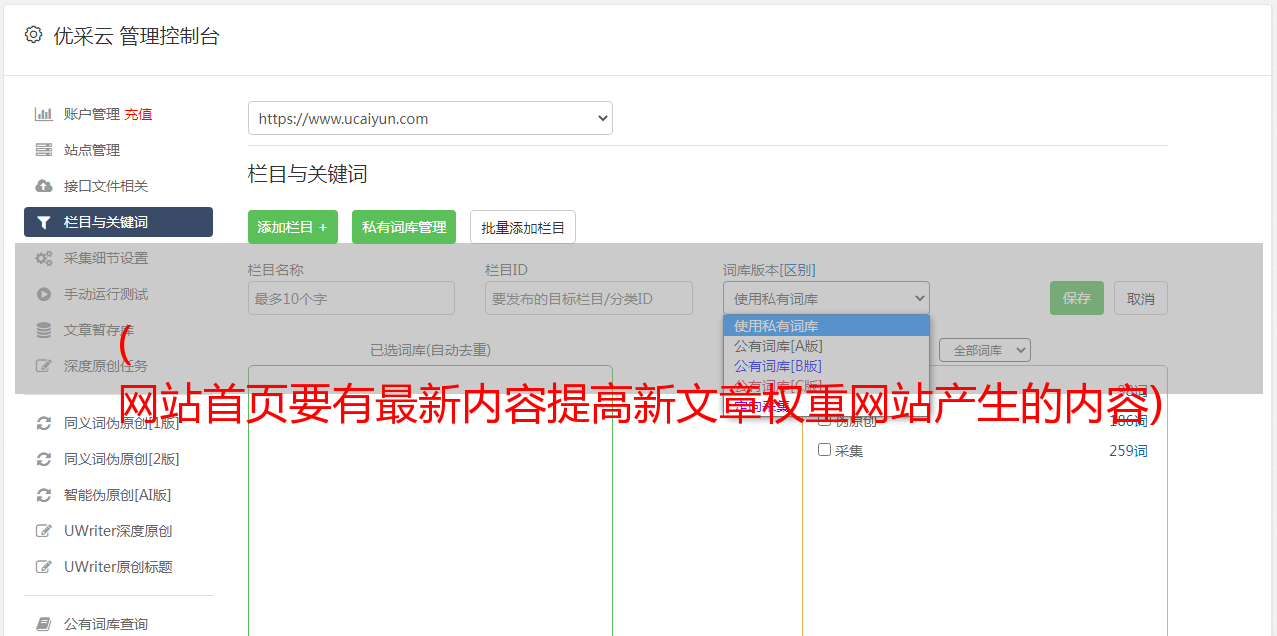1277x636 pixels.
Task: Click the cogs icon for 采集细节设置
Action: point(43,258)
